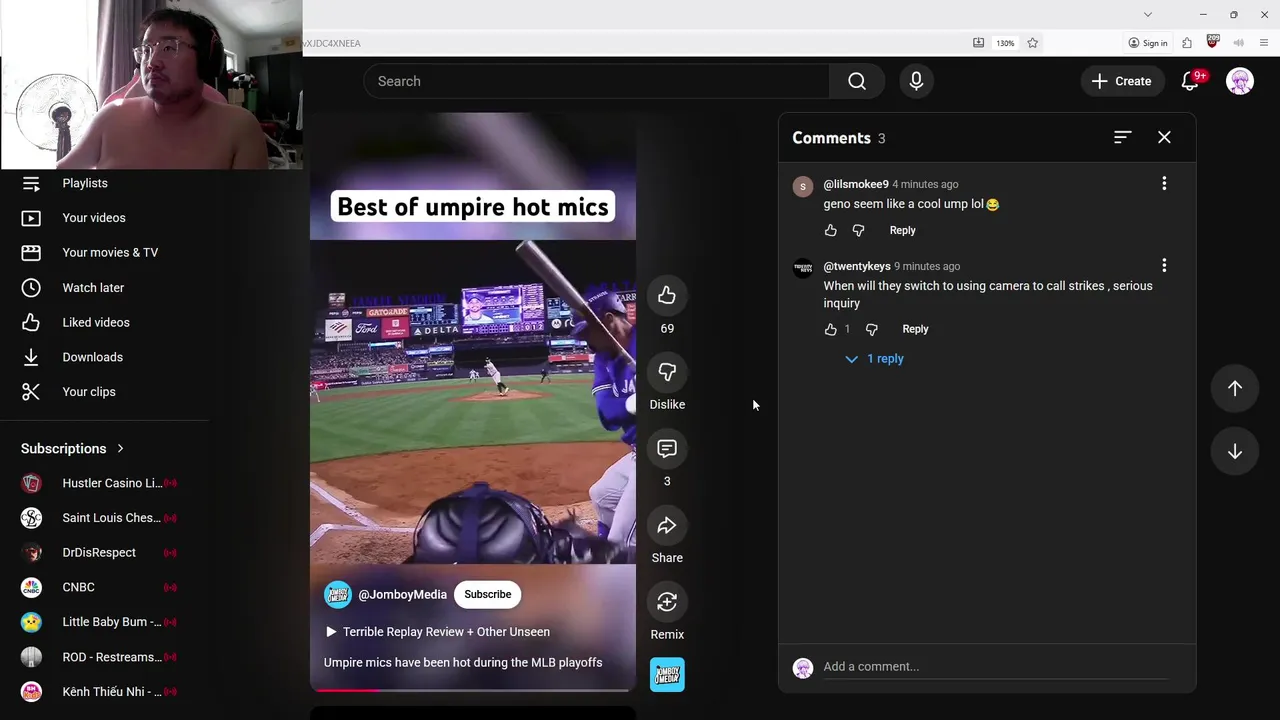The height and width of the screenshot is (720, 1280).
Task: Open browser tab list dropdown arrow
Action: (x=1147, y=14)
